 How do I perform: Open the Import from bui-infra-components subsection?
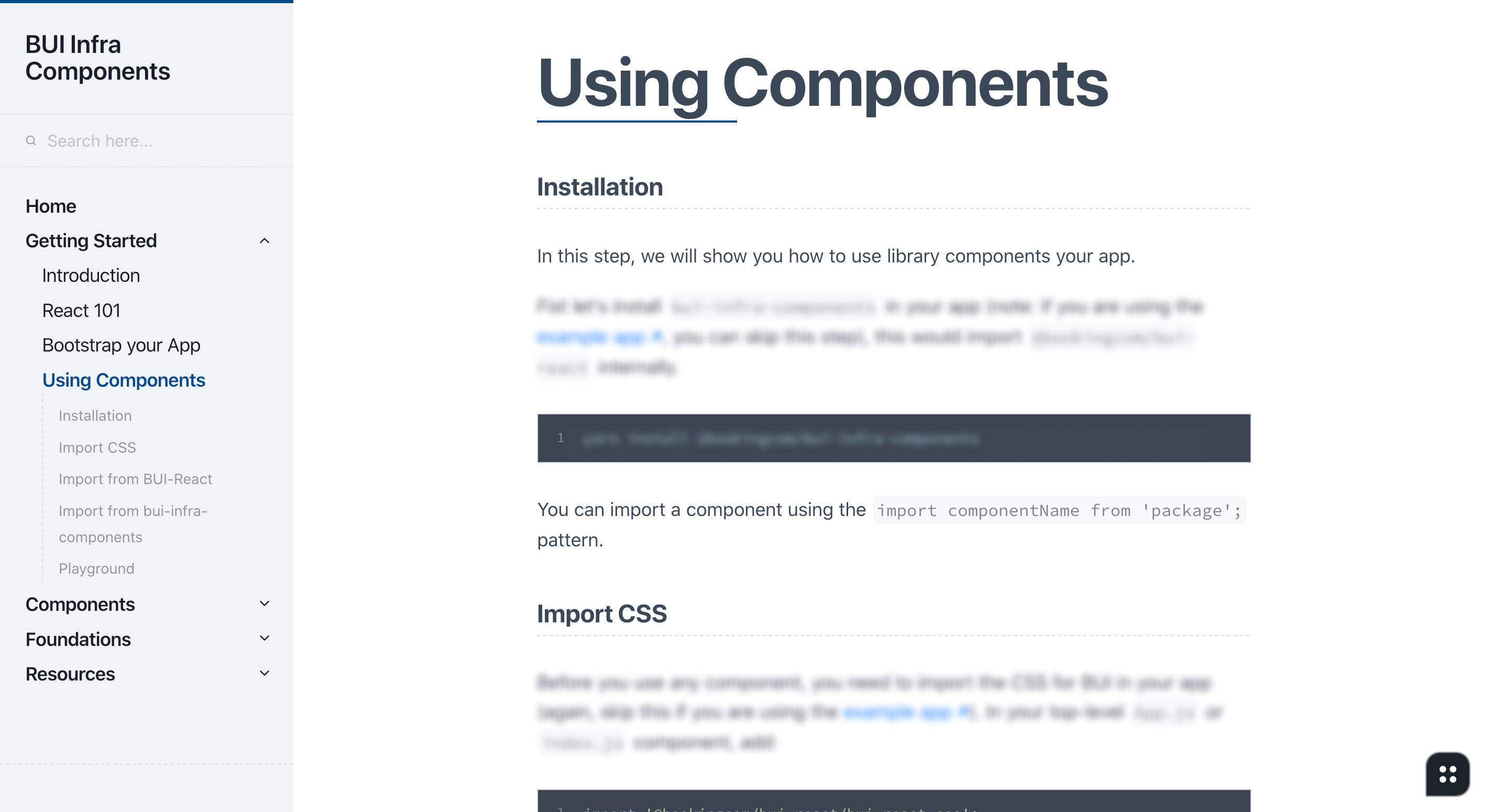(132, 523)
